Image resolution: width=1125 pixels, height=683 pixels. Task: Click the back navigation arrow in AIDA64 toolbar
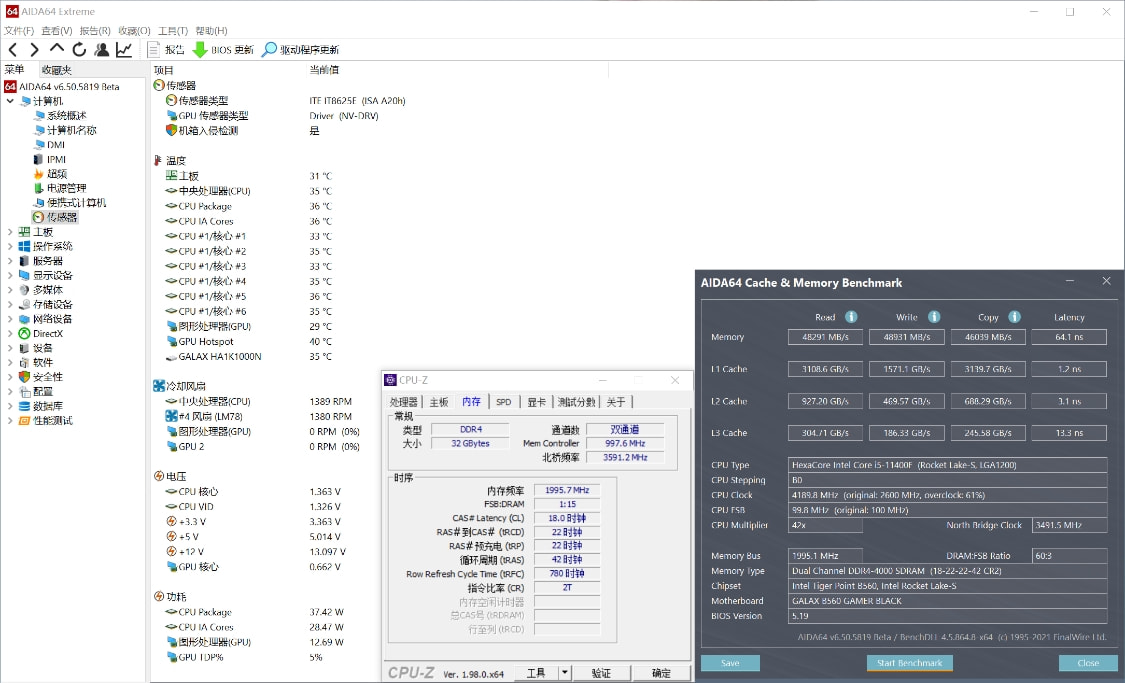click(x=12, y=49)
